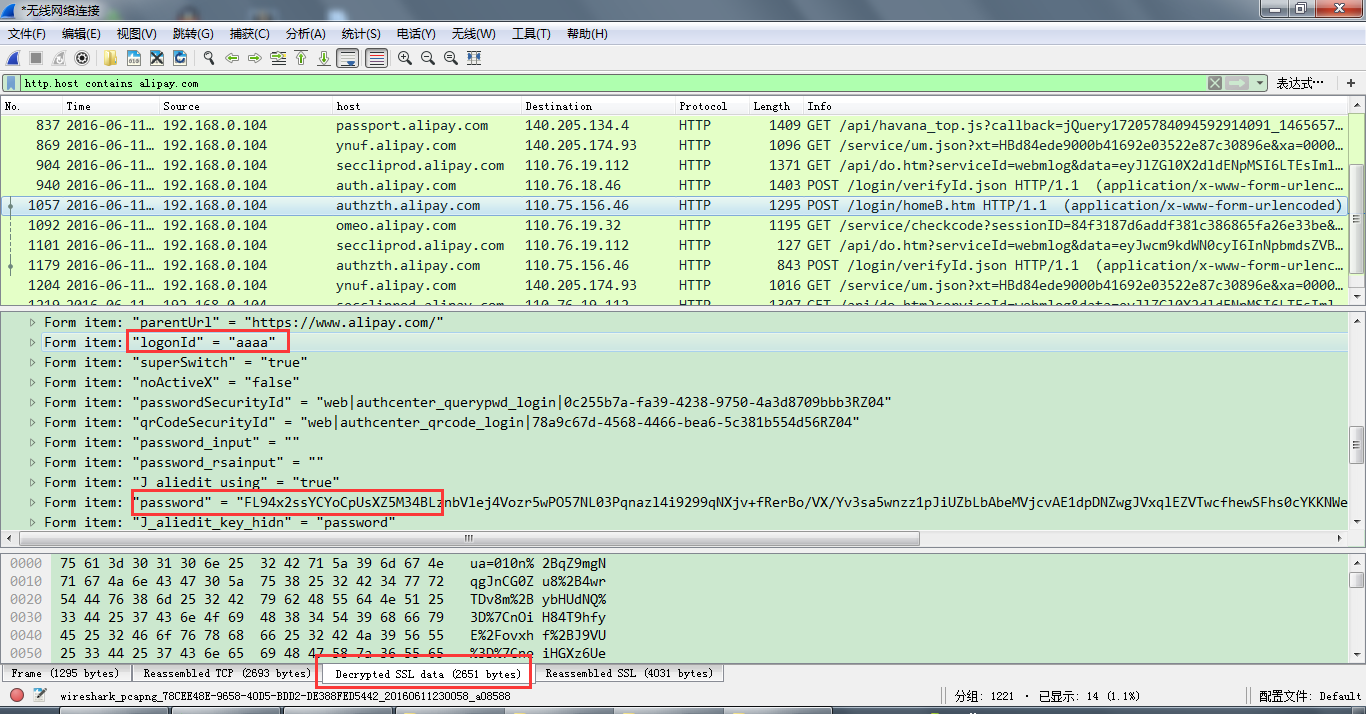Viewport: 1366px width, 714px height.
Task: Expand the "logonId" form item
Action: 32,342
